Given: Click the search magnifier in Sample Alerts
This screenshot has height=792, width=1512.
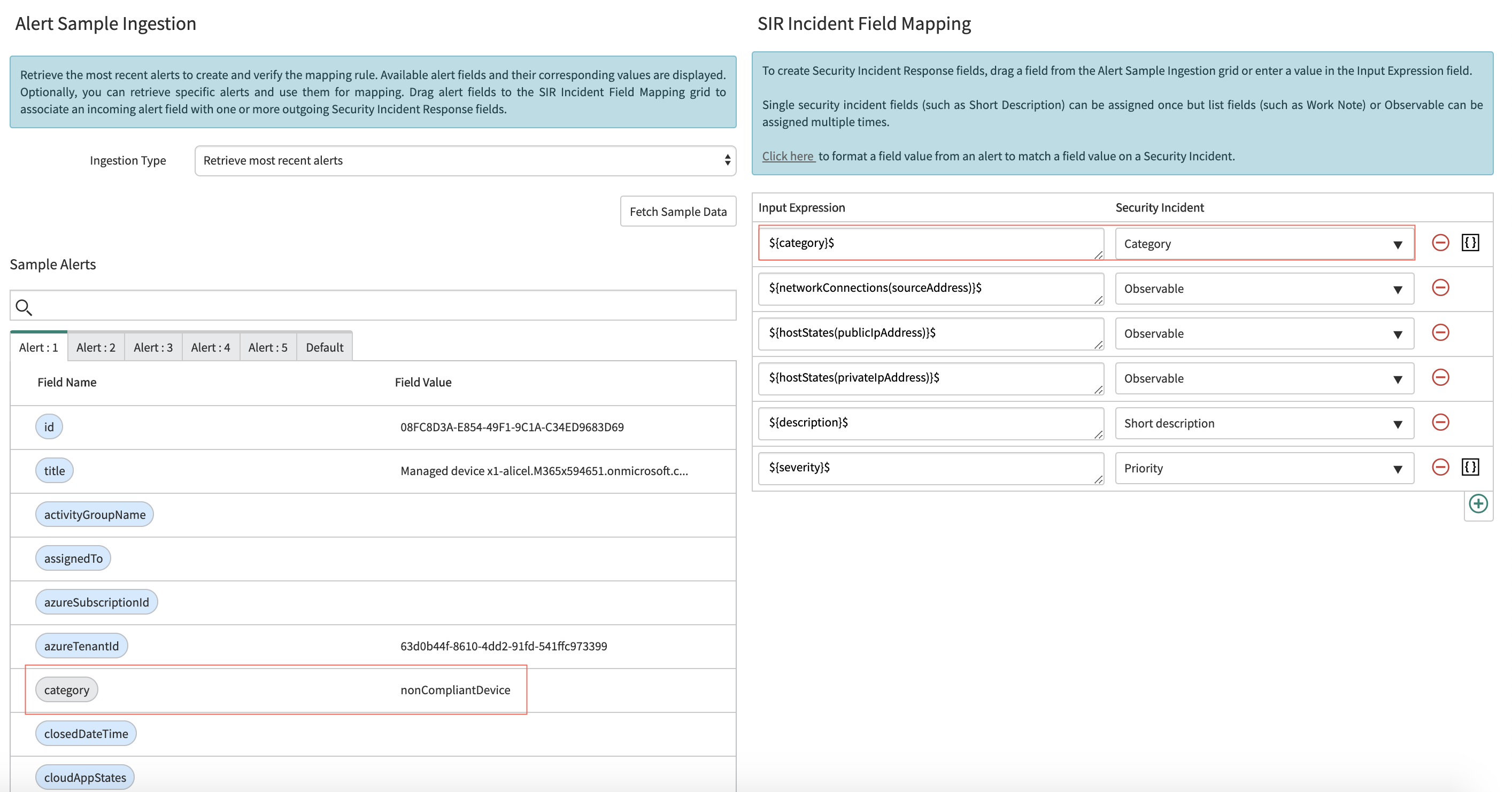Looking at the screenshot, I should pos(24,307).
